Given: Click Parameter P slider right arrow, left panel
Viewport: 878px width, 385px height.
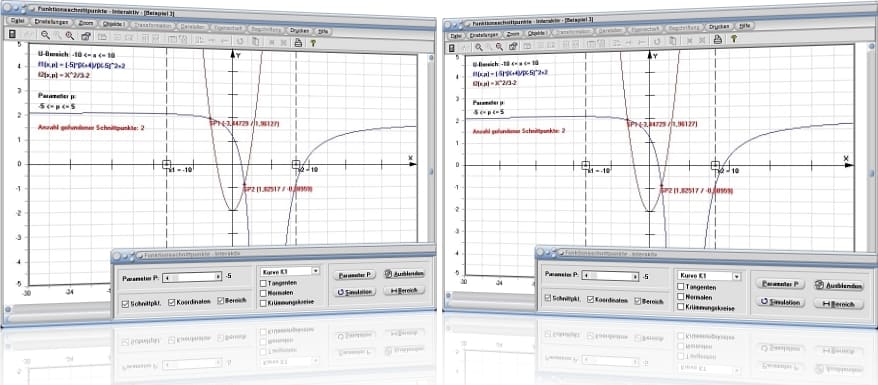Looking at the screenshot, I should click(x=218, y=276).
